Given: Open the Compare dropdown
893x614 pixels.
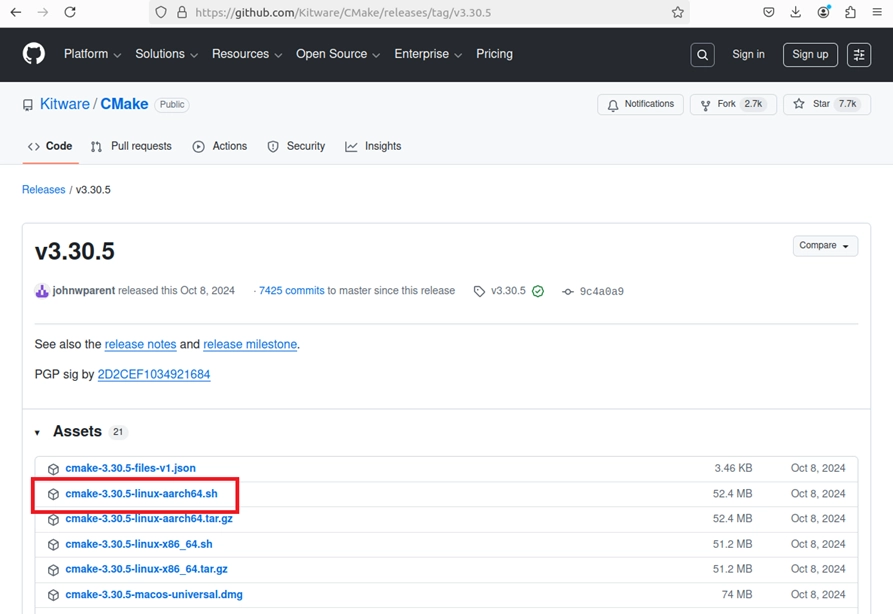Looking at the screenshot, I should coord(825,246).
